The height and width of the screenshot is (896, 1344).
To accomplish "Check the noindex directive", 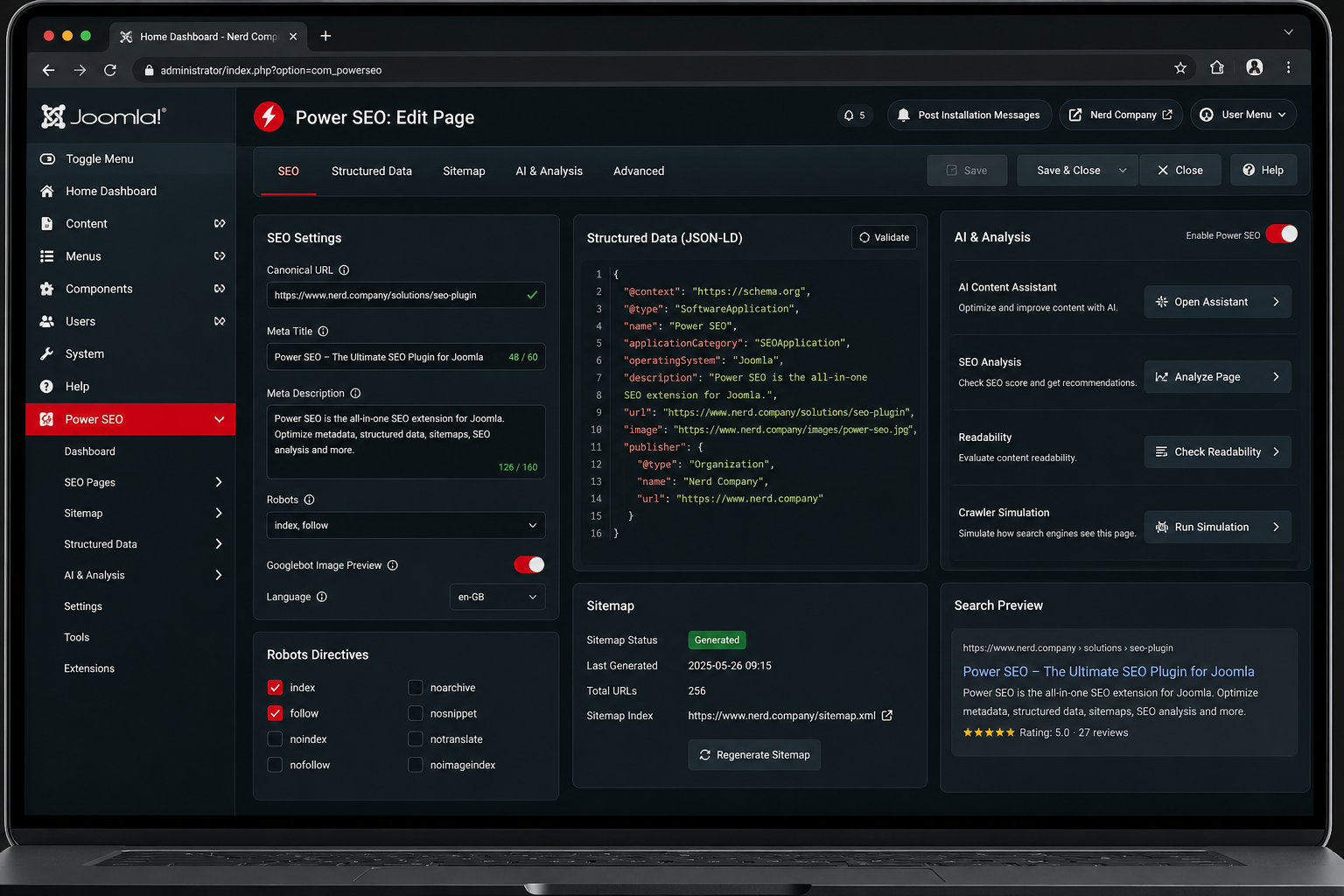I will (x=275, y=739).
